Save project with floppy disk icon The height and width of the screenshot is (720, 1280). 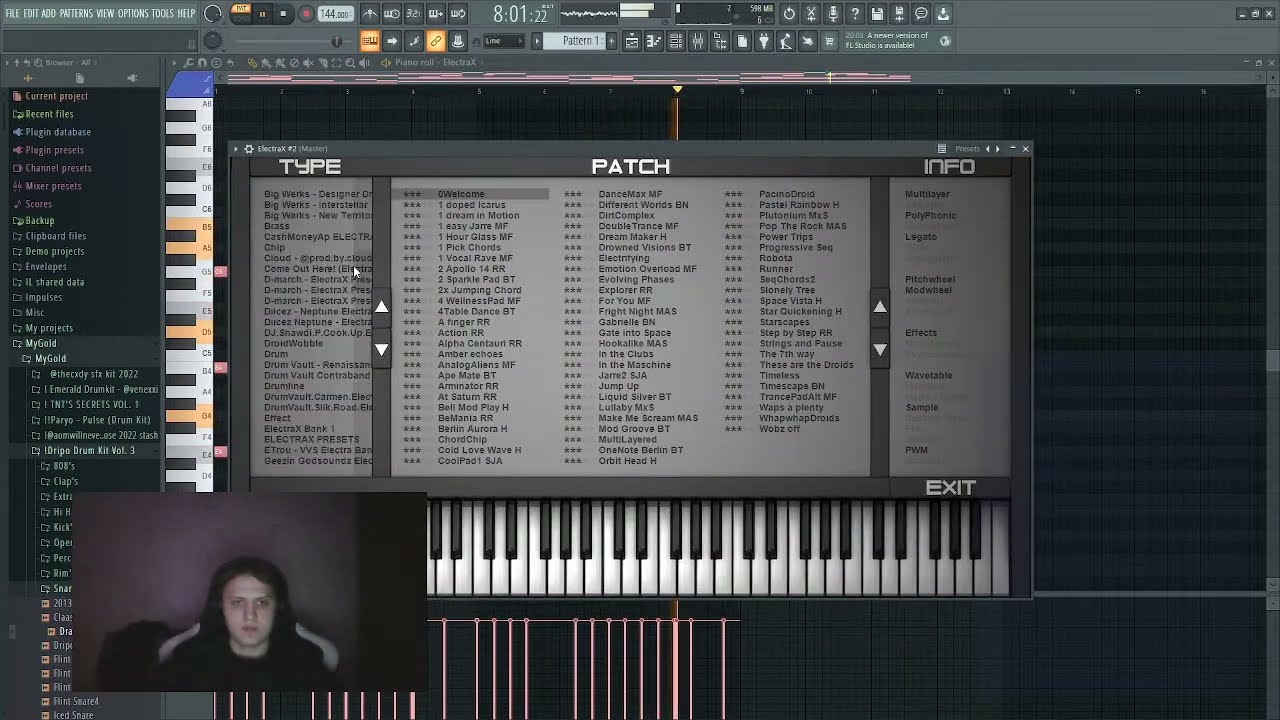[x=877, y=14]
